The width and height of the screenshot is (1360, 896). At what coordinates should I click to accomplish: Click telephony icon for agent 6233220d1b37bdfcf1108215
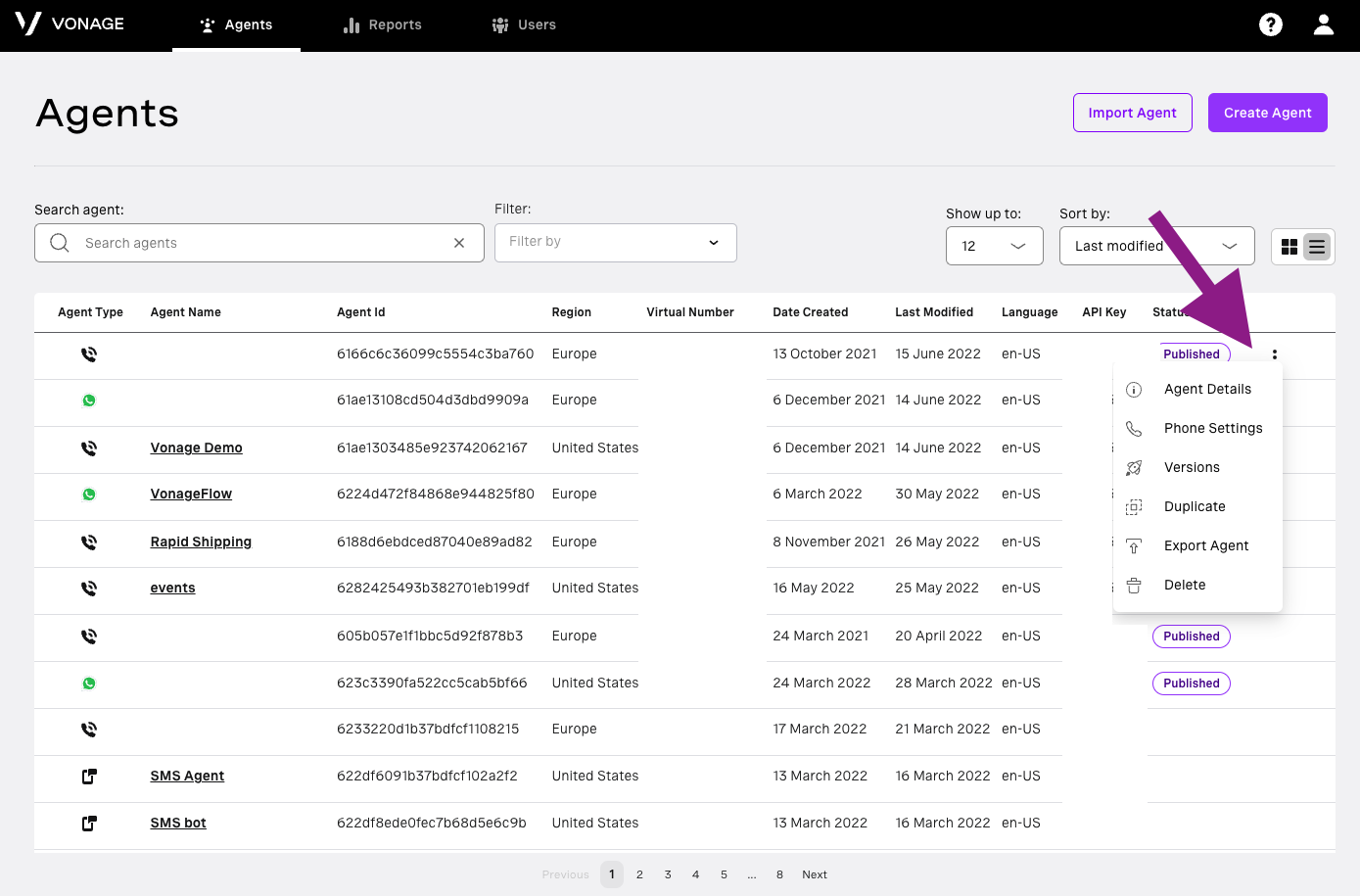[x=89, y=730]
